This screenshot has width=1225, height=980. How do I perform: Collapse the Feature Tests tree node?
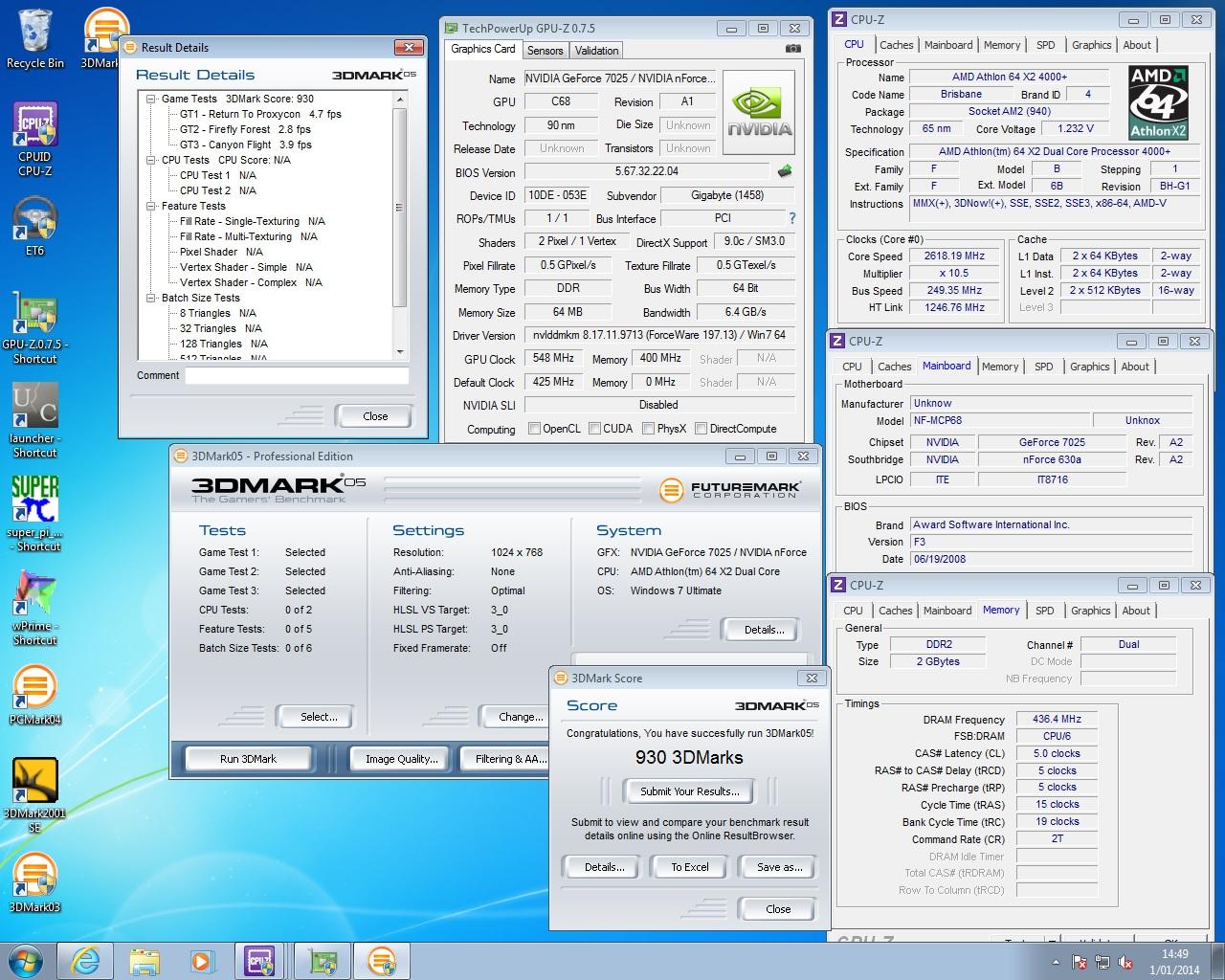tap(151, 206)
